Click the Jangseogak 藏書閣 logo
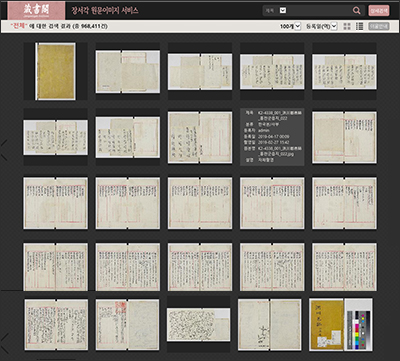Screen dimensions: 400x361 point(36,10)
